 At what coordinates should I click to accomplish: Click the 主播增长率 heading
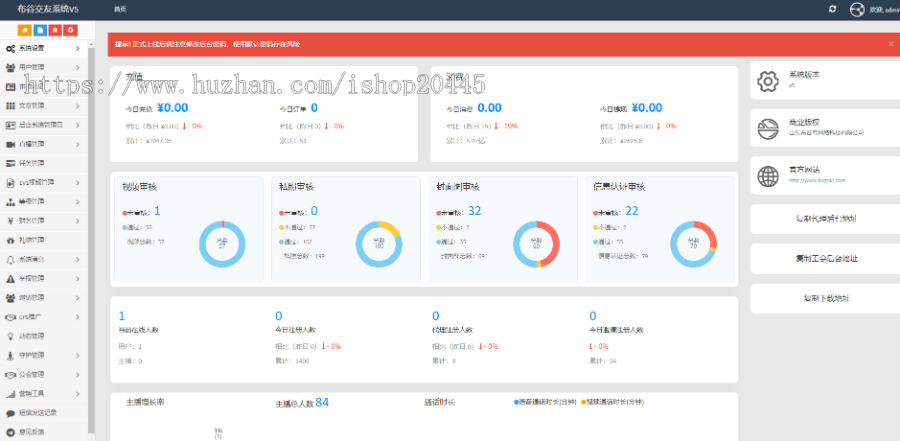click(145, 402)
